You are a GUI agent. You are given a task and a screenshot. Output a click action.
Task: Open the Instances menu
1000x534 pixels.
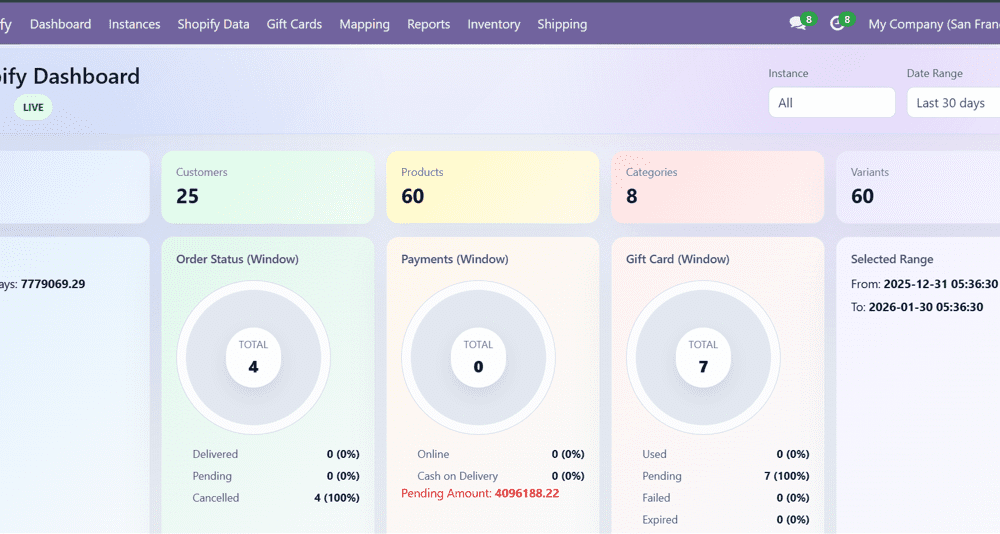pos(134,24)
